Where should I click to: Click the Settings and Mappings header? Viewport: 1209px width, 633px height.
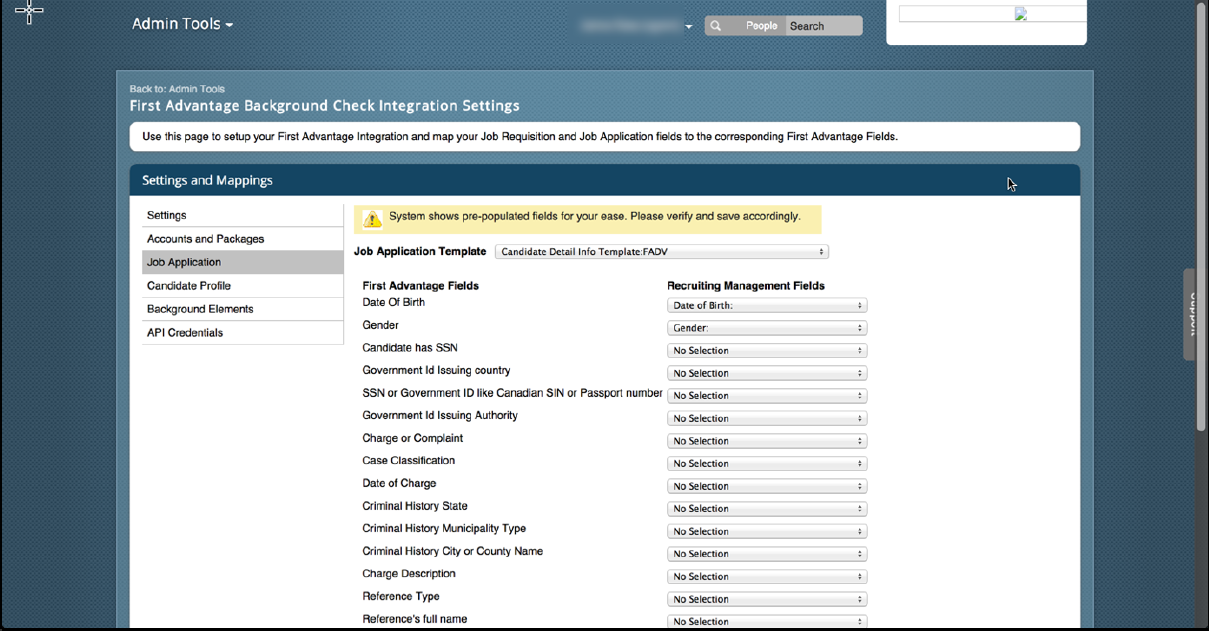[x=605, y=180]
